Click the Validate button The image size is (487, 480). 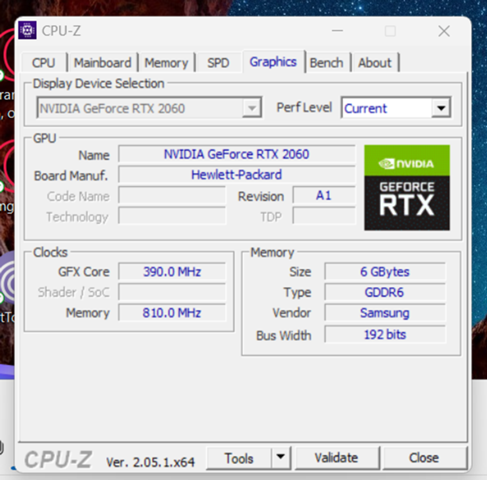click(337, 458)
